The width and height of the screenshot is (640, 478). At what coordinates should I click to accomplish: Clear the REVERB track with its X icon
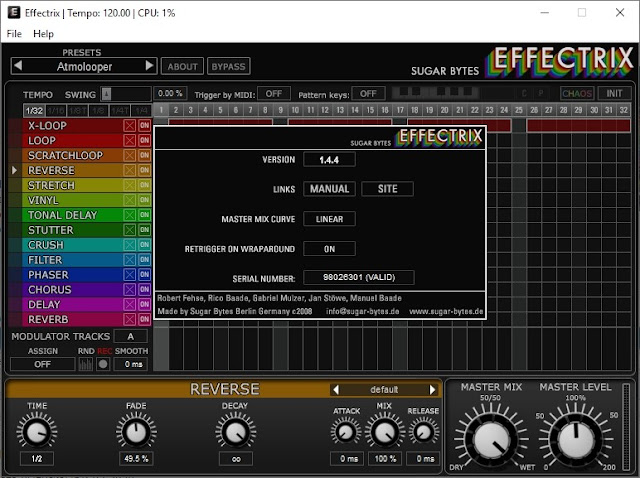coord(130,319)
